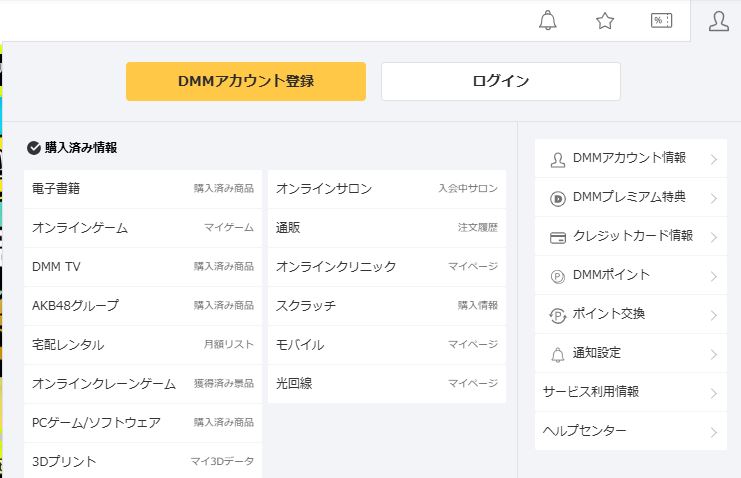Expand クレジットカード情報 chevron arrow

tap(714, 237)
